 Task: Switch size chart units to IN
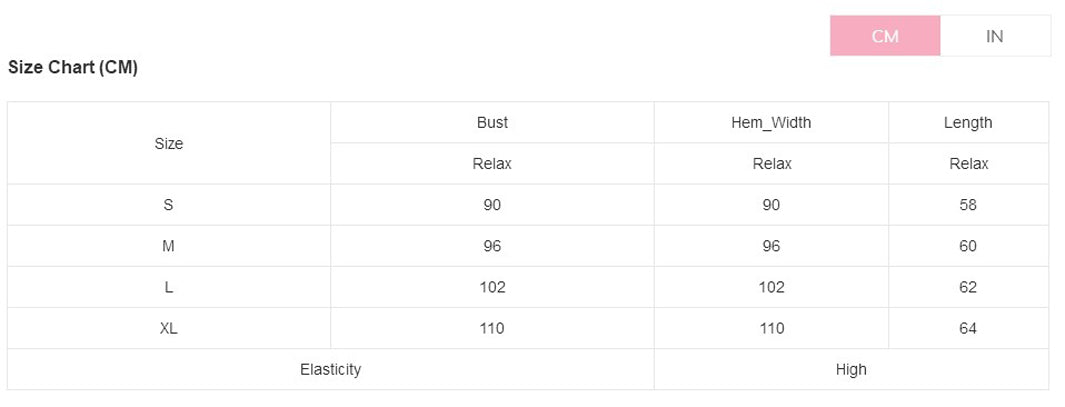[995, 36]
